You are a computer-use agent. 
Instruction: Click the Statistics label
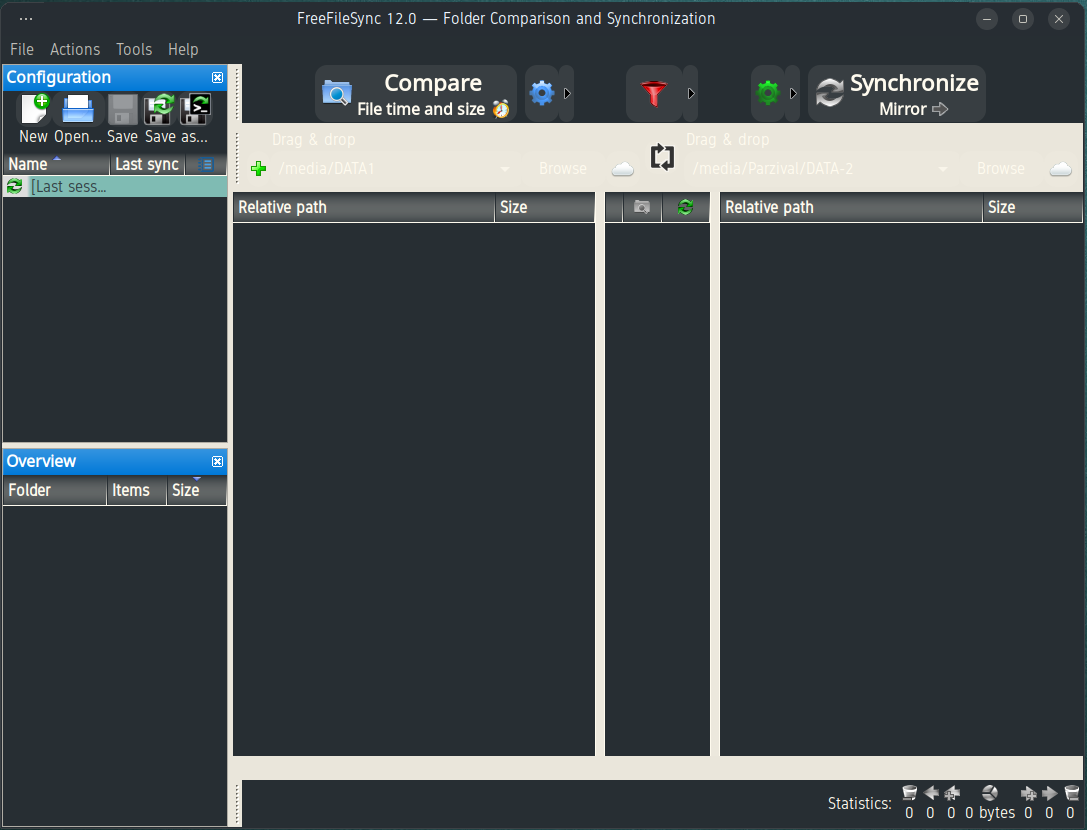(860, 804)
